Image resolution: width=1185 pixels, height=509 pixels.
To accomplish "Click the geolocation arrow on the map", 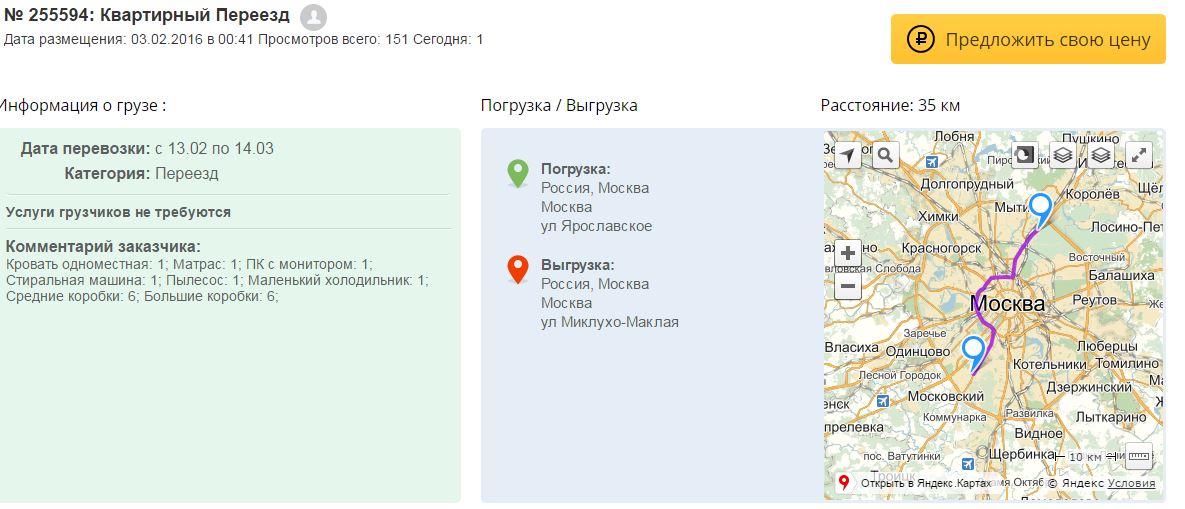I will pyautogui.click(x=847, y=155).
